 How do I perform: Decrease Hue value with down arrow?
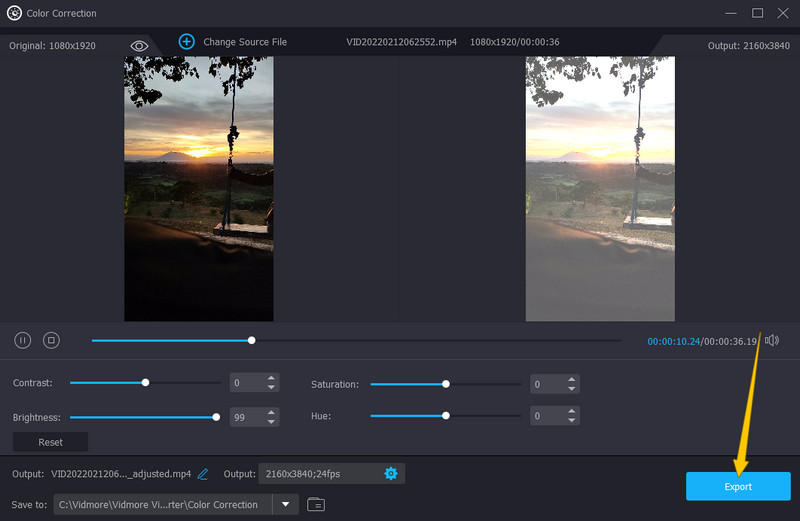571,420
